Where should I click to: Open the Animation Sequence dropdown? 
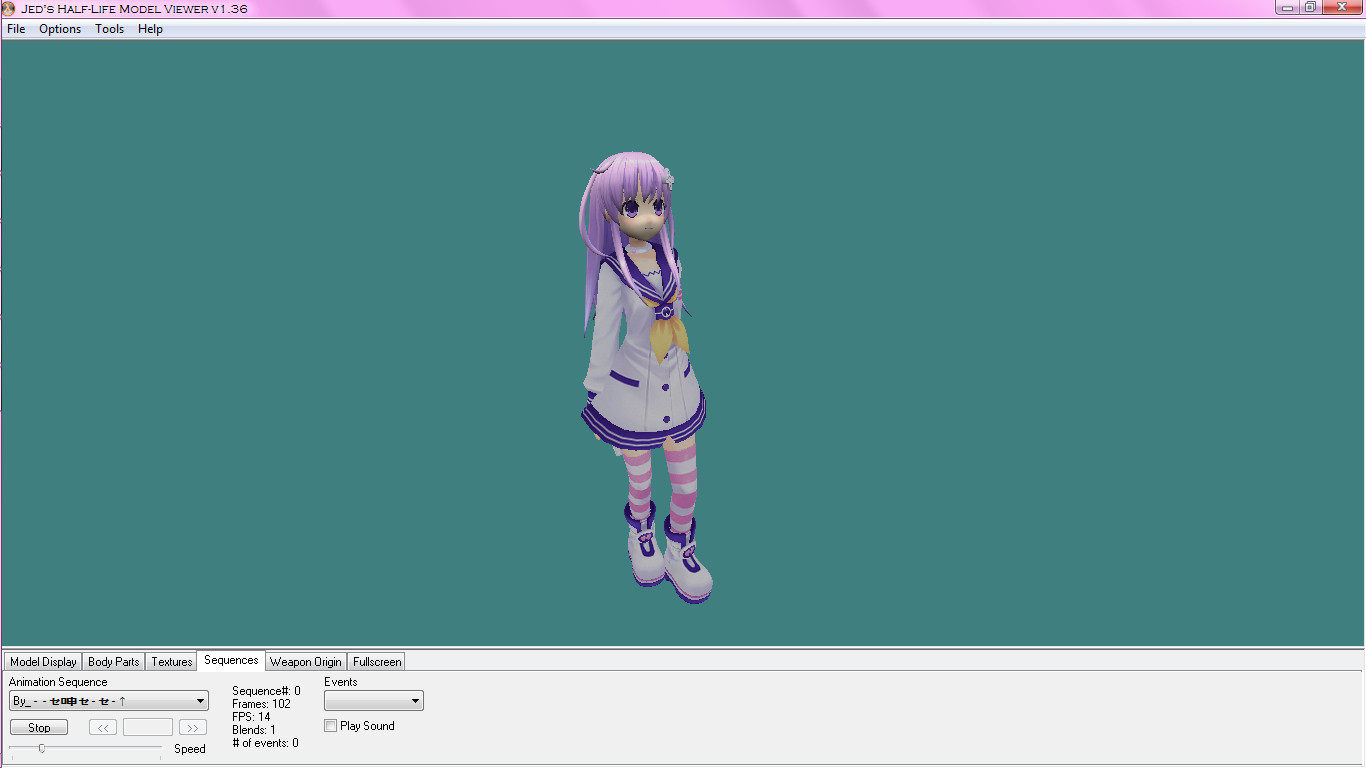click(199, 700)
